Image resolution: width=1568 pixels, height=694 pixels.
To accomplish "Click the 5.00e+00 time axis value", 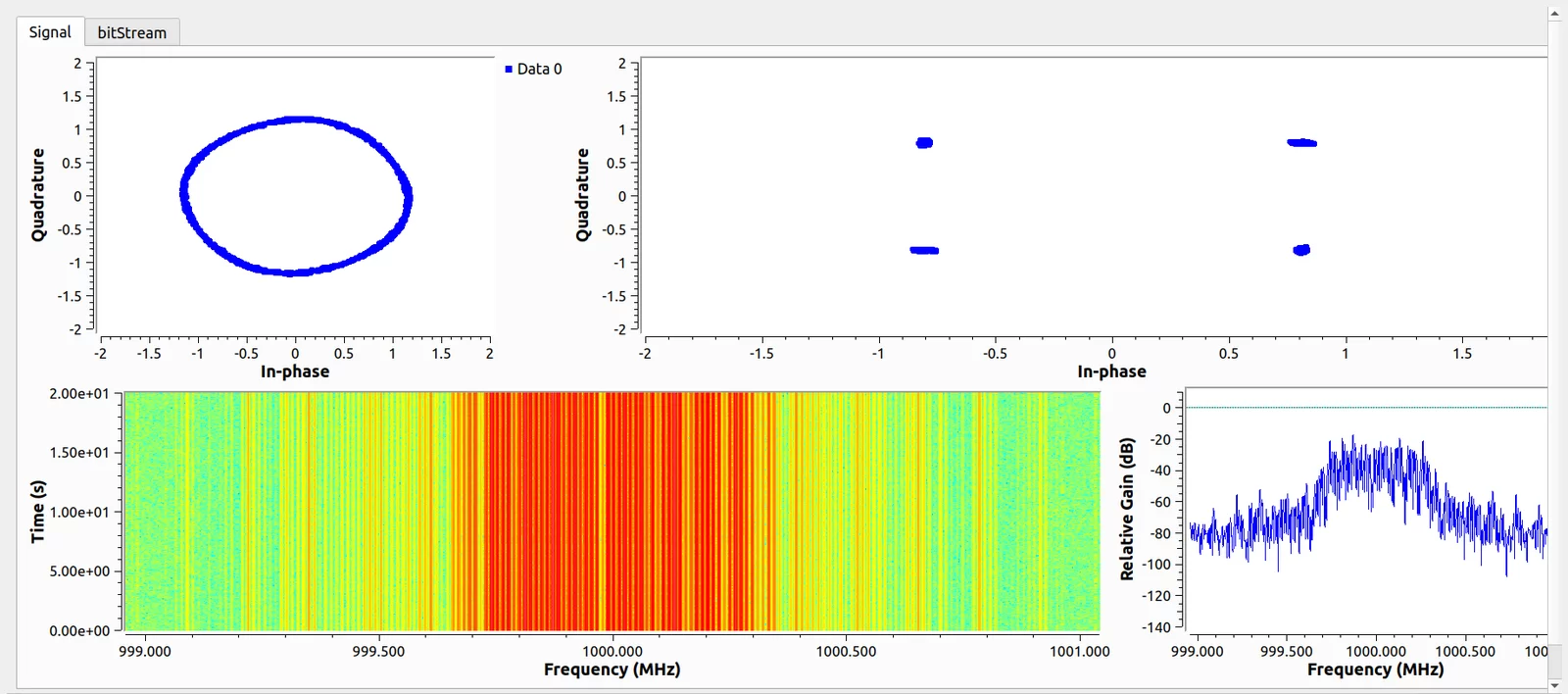I will coord(79,571).
